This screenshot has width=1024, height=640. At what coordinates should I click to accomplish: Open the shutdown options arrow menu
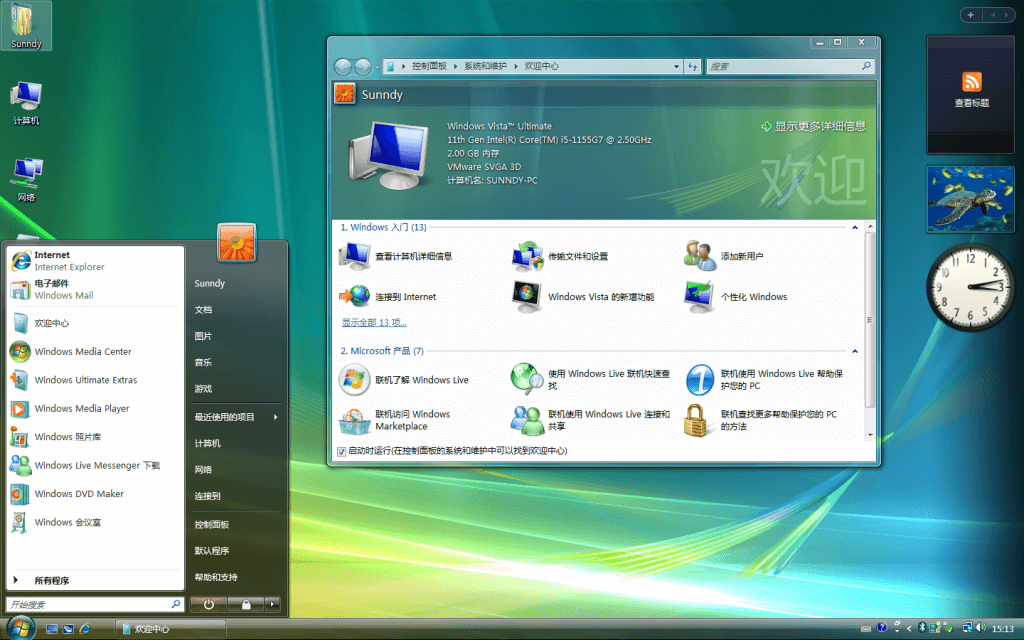point(273,605)
